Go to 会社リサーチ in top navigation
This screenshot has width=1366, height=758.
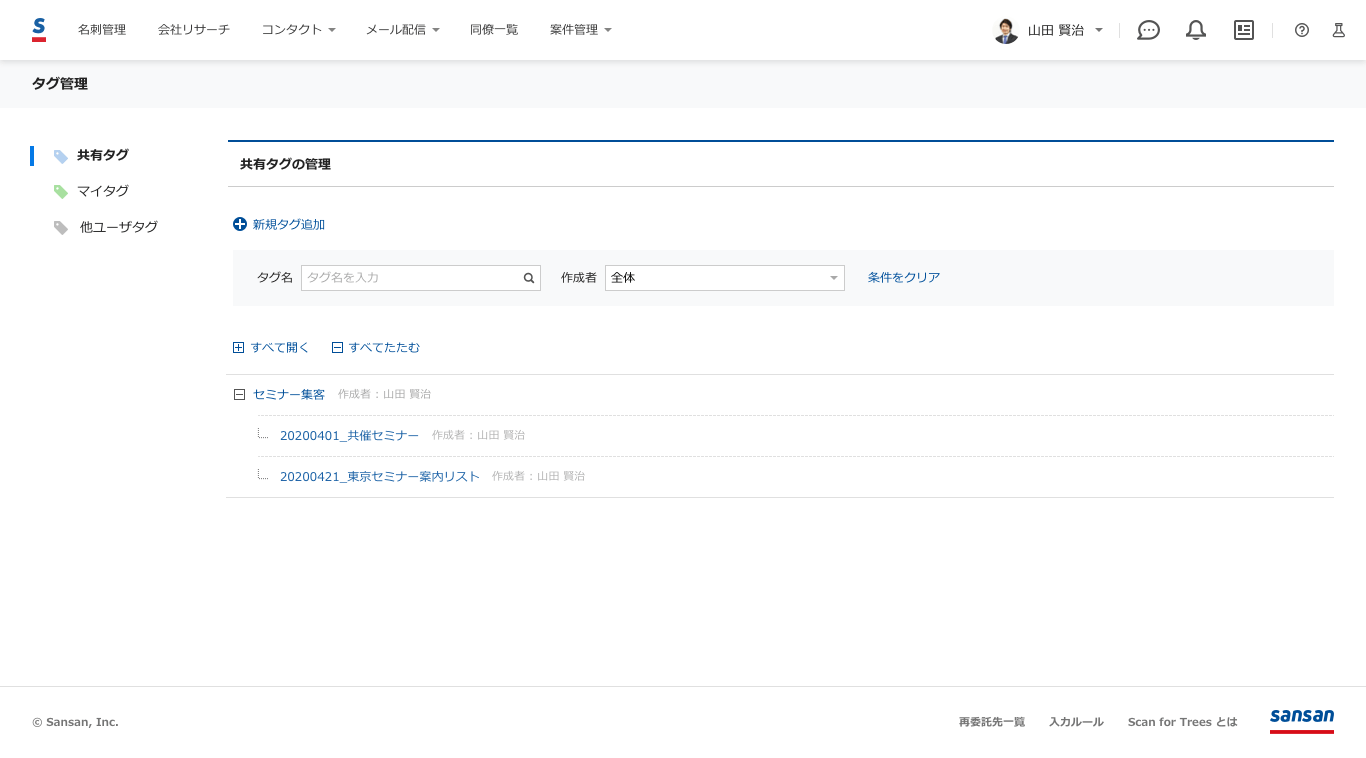click(x=194, y=30)
